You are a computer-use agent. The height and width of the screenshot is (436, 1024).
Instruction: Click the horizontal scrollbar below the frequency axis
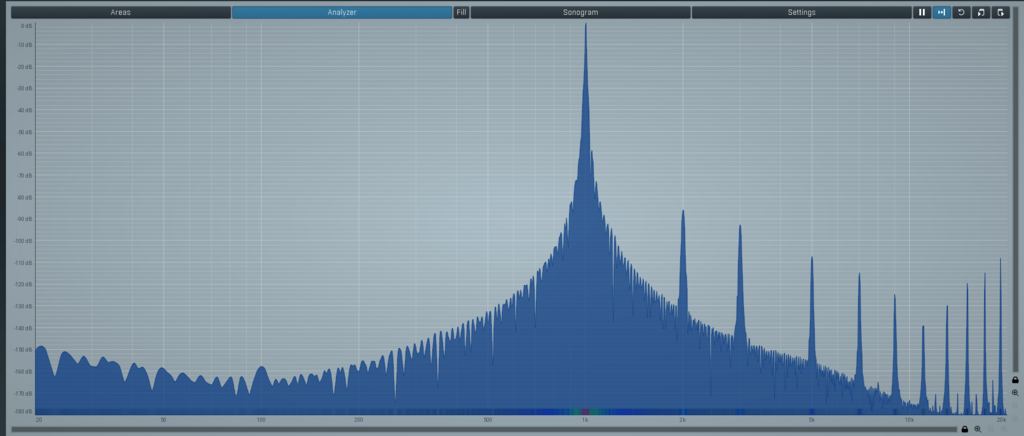(485, 429)
